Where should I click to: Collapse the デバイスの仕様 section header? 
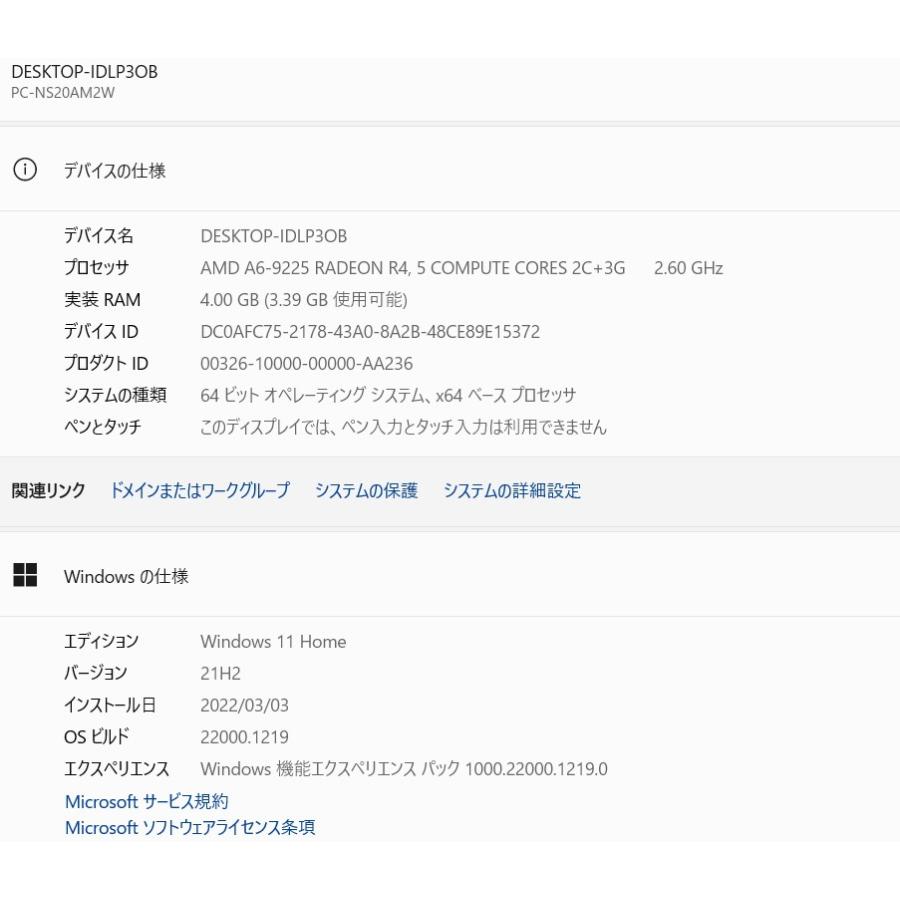tap(450, 171)
